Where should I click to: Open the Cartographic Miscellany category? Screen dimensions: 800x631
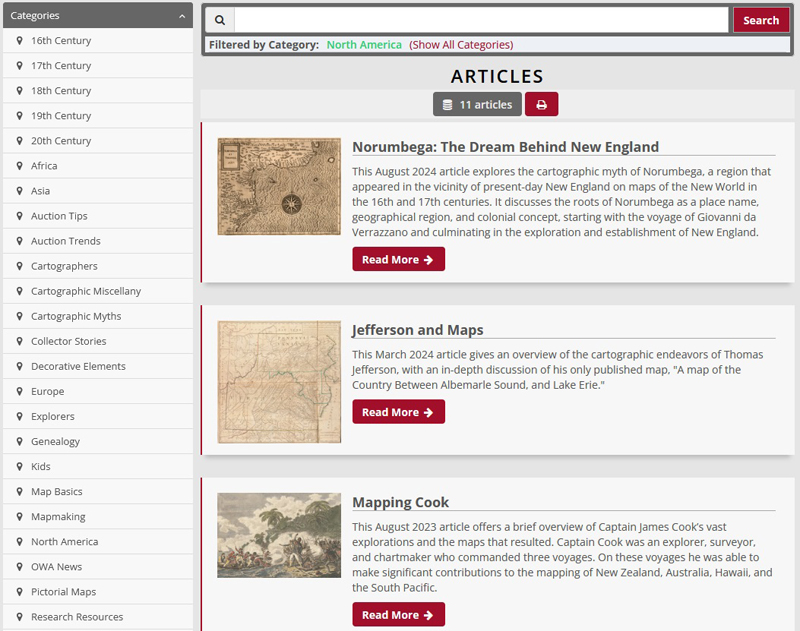coord(98,291)
